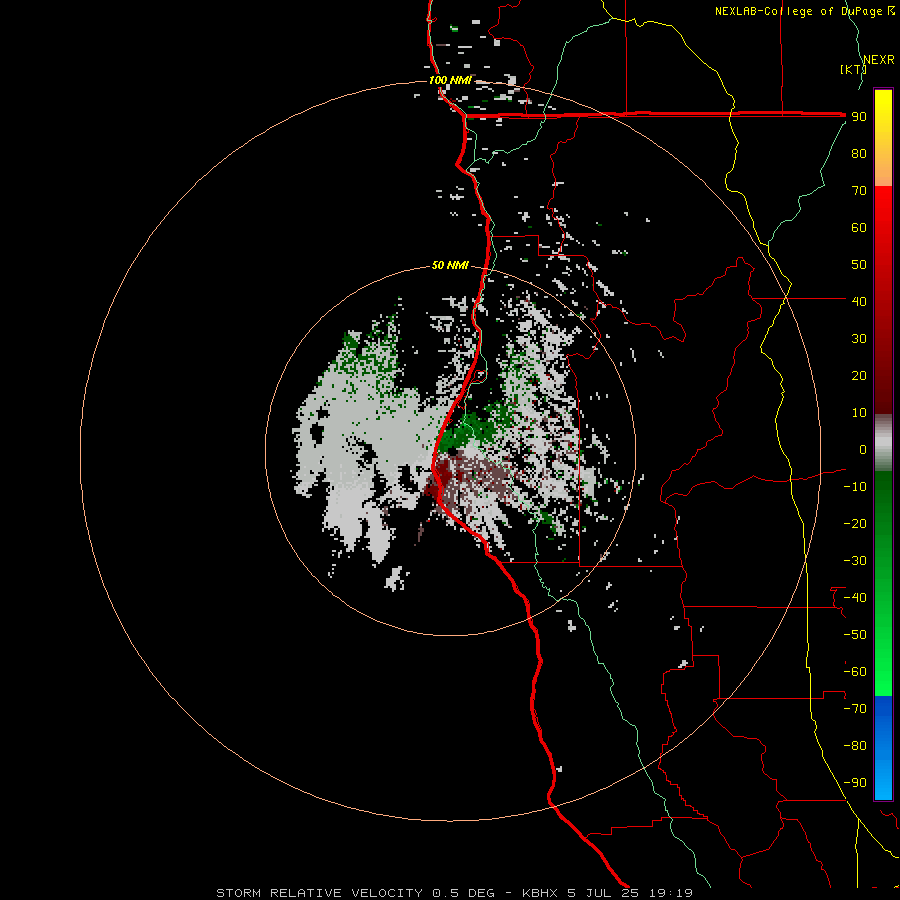This screenshot has width=900, height=900.
Task: Click the blue segment of the color bar
Action: coord(883,748)
